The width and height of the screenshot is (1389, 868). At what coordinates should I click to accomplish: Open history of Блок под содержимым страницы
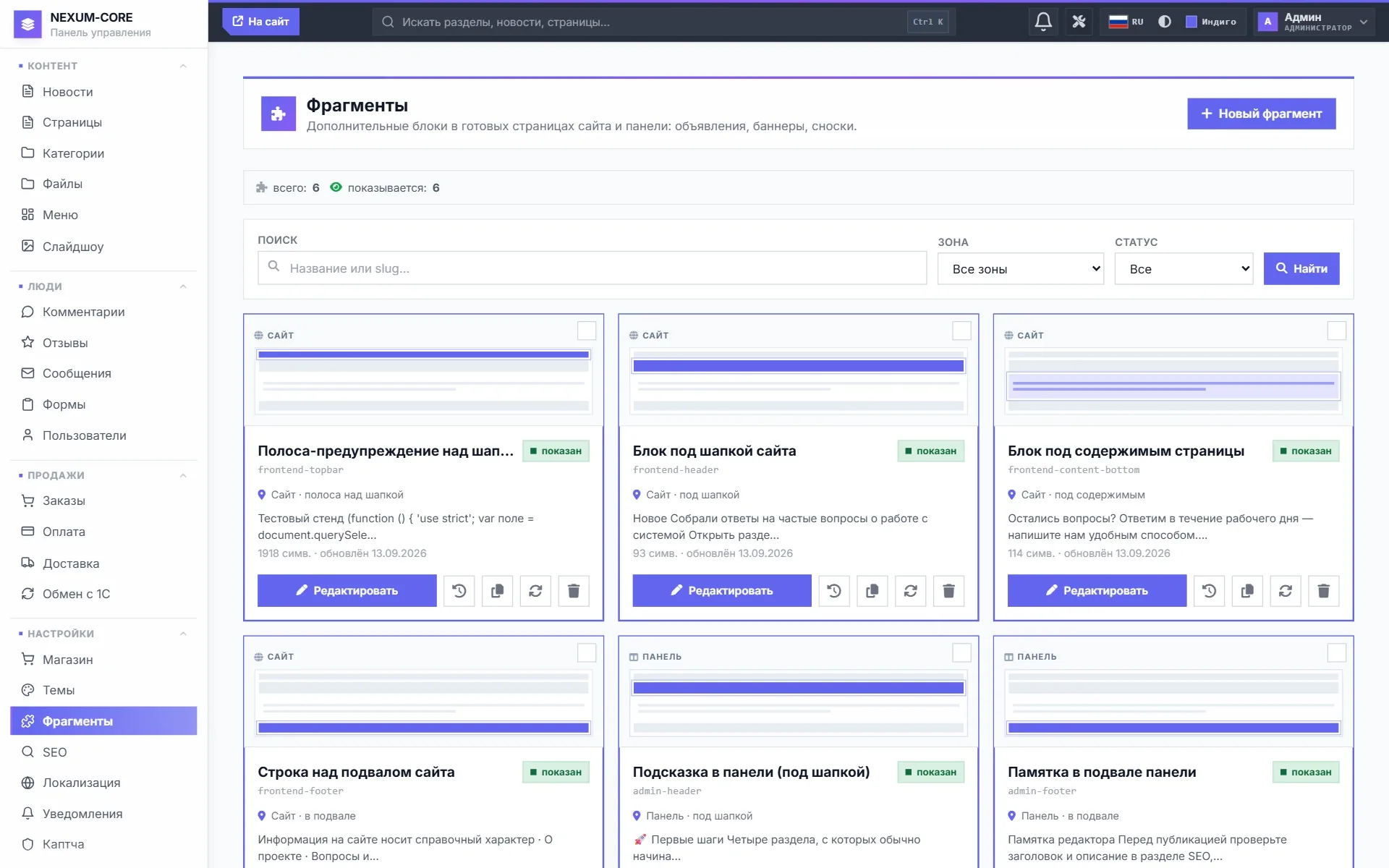(1209, 591)
